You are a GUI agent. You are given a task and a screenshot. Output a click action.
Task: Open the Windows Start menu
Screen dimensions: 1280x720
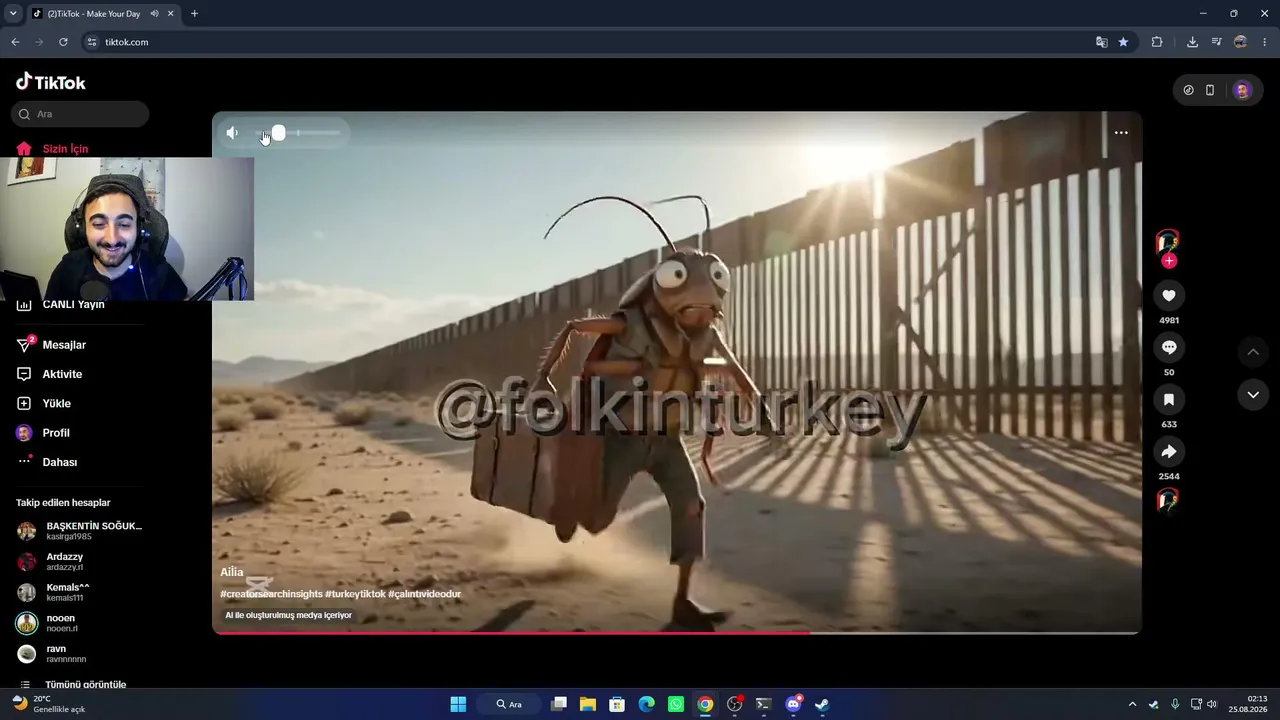tap(458, 704)
